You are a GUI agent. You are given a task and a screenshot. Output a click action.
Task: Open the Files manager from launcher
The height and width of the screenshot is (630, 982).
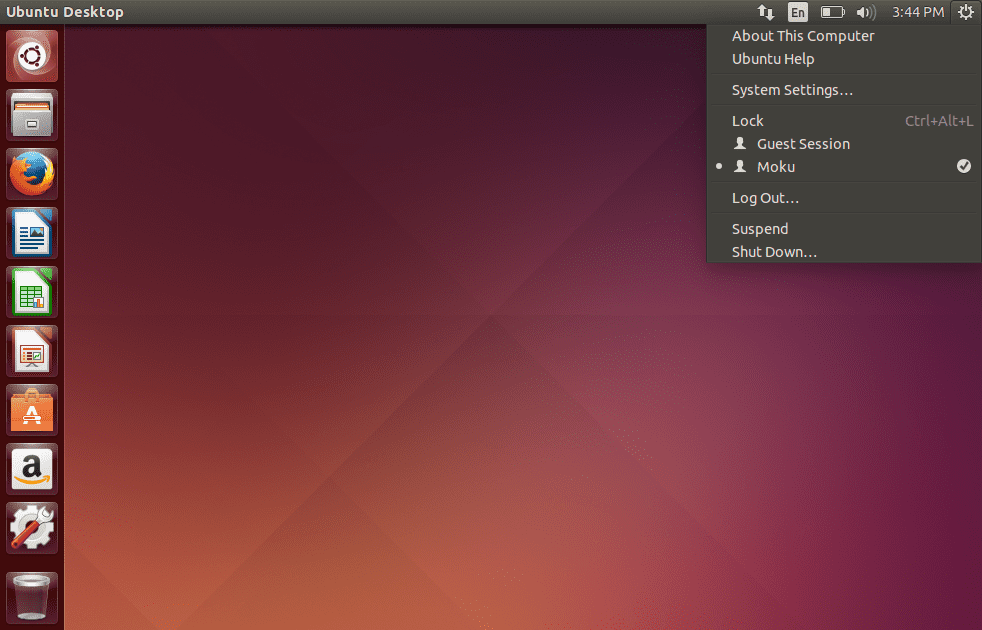[32, 115]
